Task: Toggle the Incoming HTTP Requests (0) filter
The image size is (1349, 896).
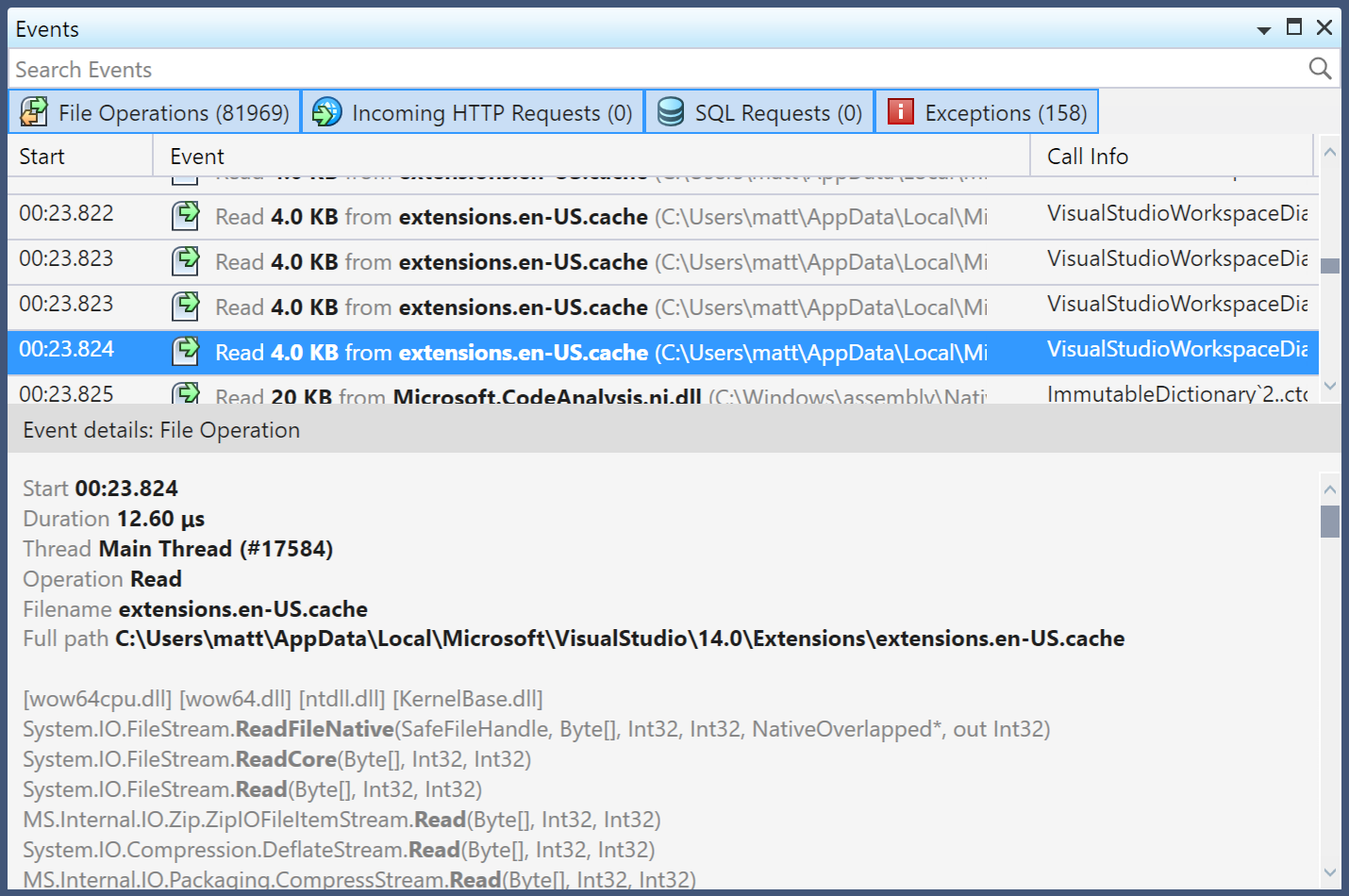Action: (473, 112)
